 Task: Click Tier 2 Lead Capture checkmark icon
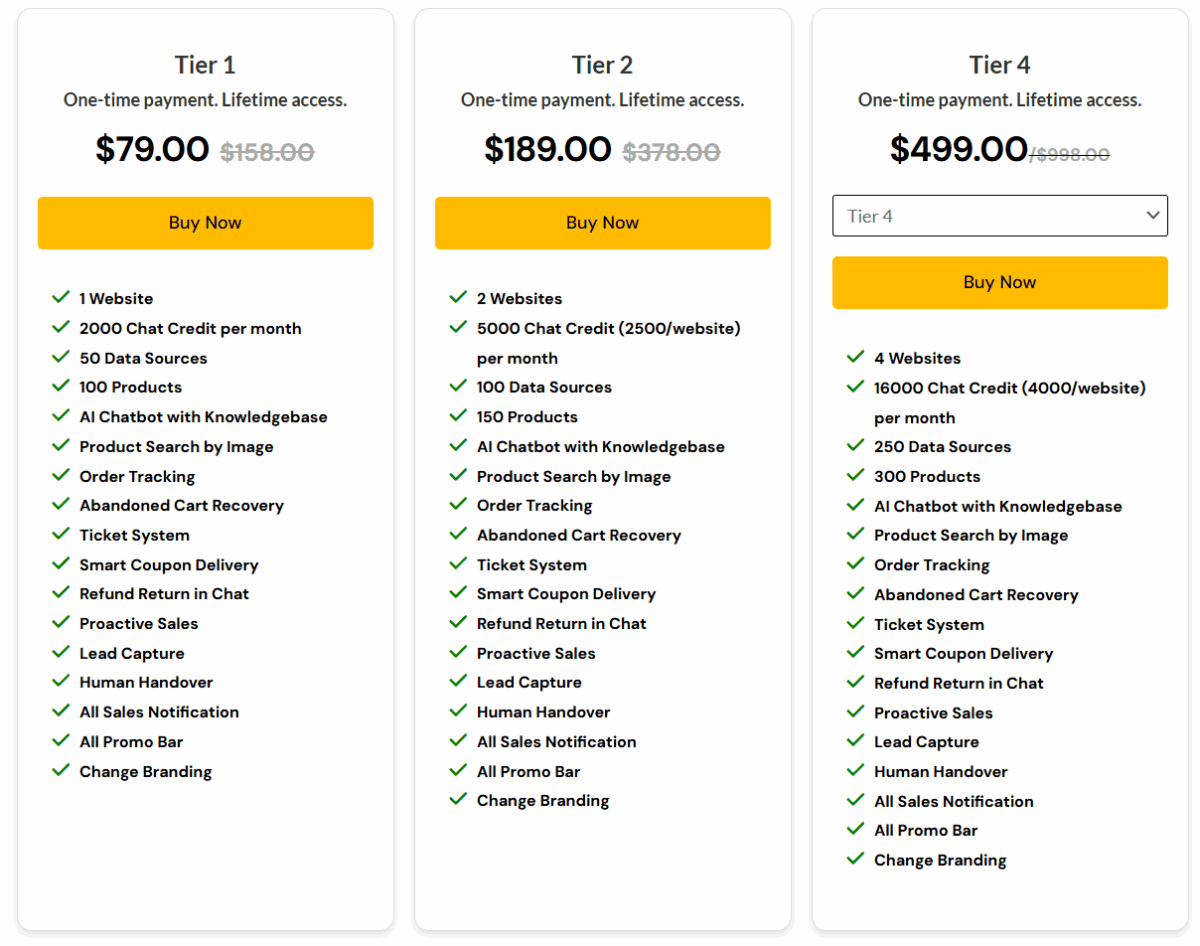pyautogui.click(x=458, y=682)
